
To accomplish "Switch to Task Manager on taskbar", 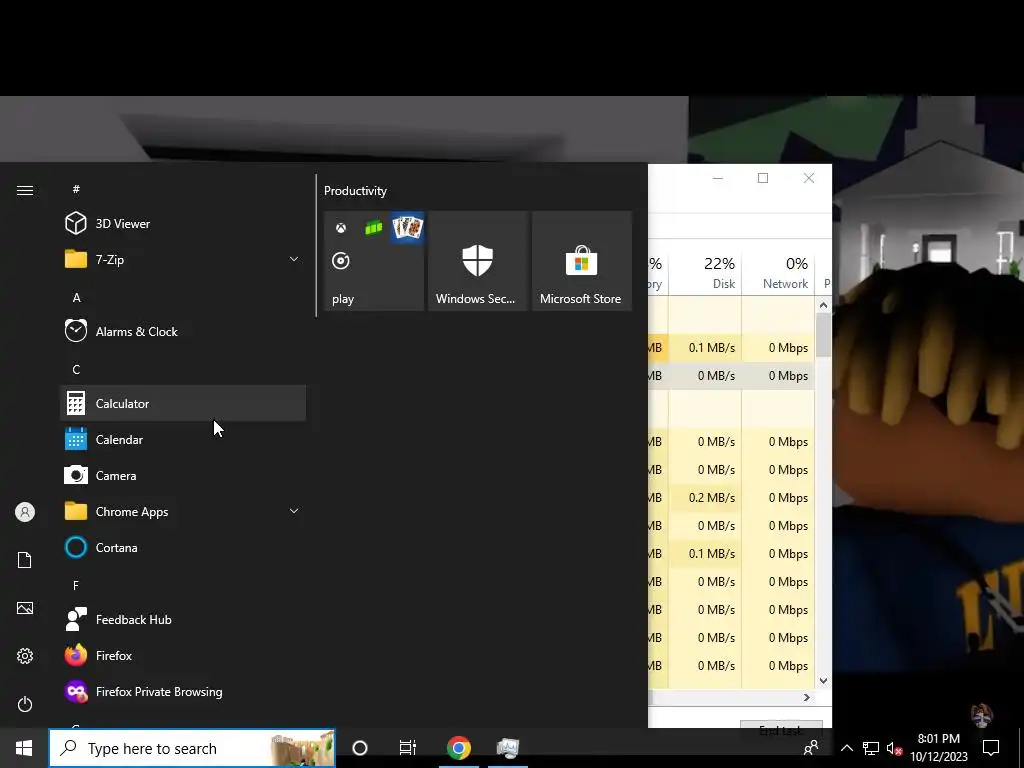I will point(507,748).
